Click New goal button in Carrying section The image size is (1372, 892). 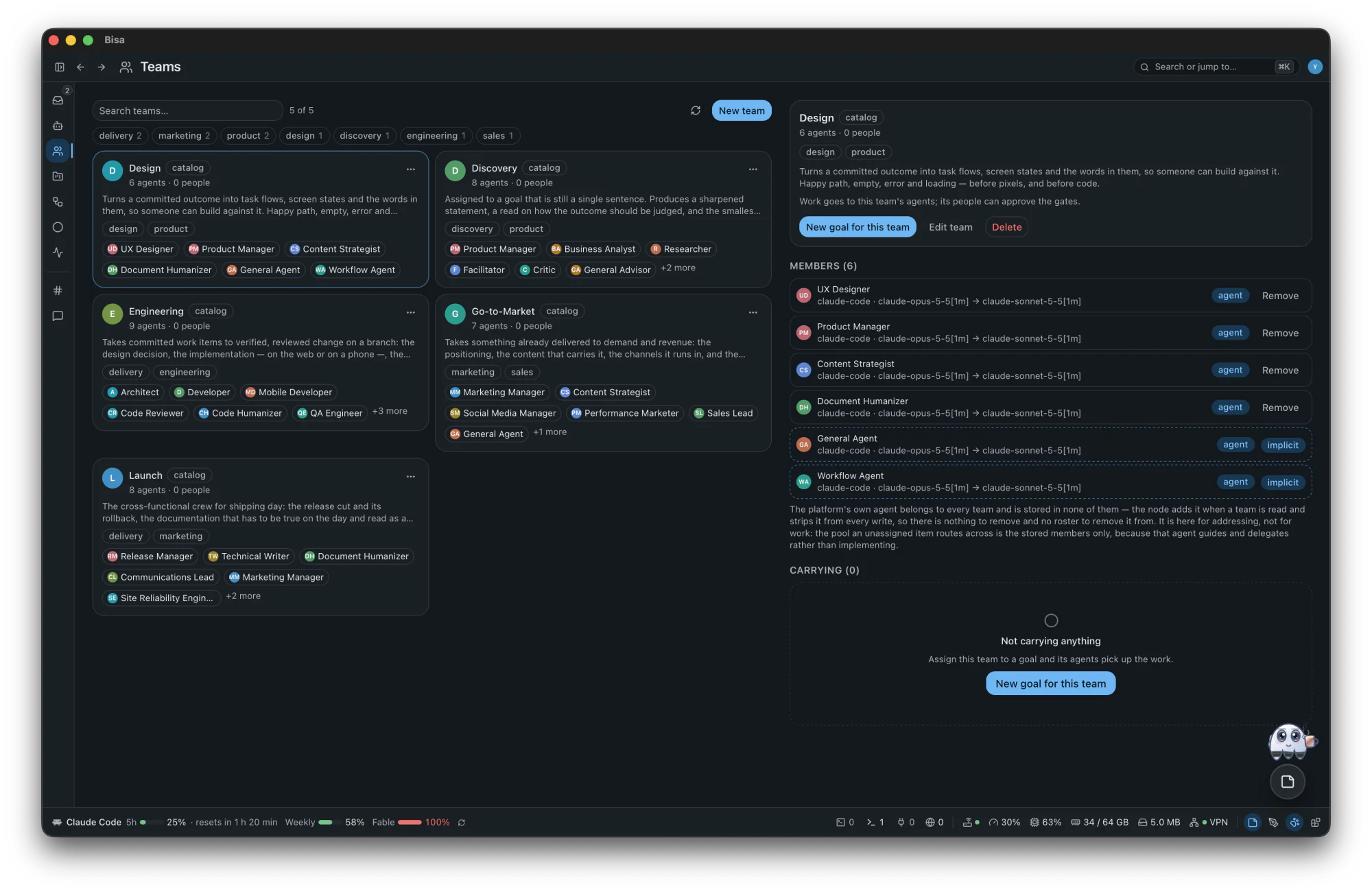tap(1050, 683)
